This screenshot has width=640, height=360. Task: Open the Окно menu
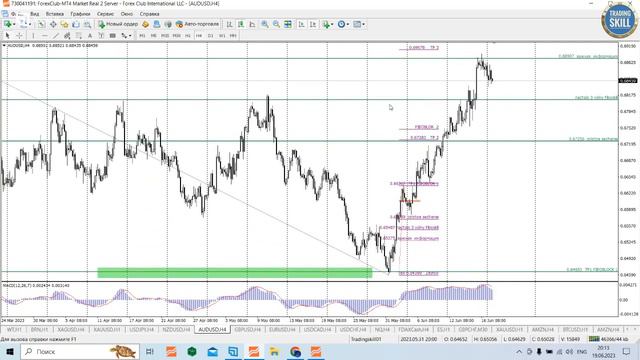(127, 14)
